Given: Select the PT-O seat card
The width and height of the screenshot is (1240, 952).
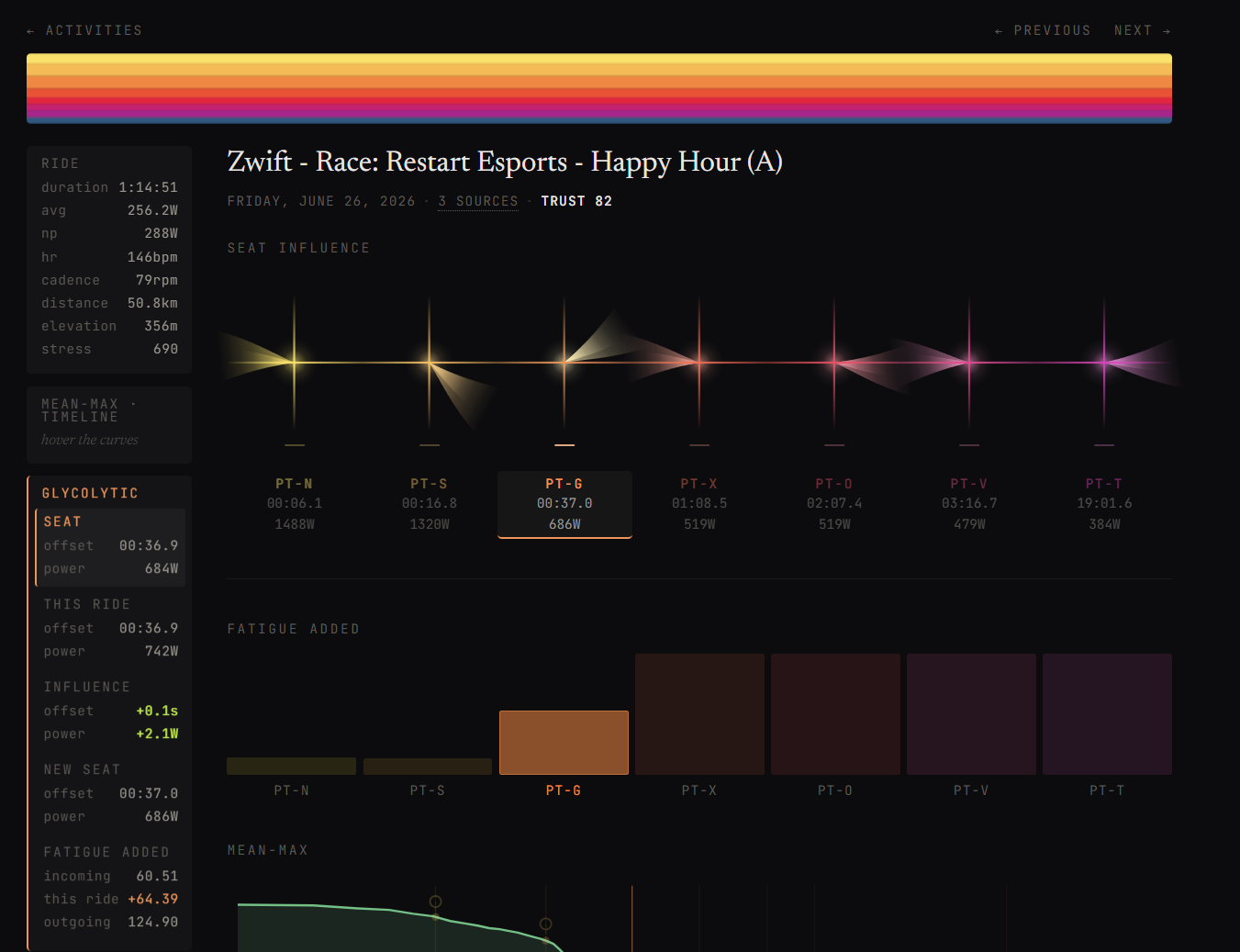Looking at the screenshot, I should click(x=834, y=504).
